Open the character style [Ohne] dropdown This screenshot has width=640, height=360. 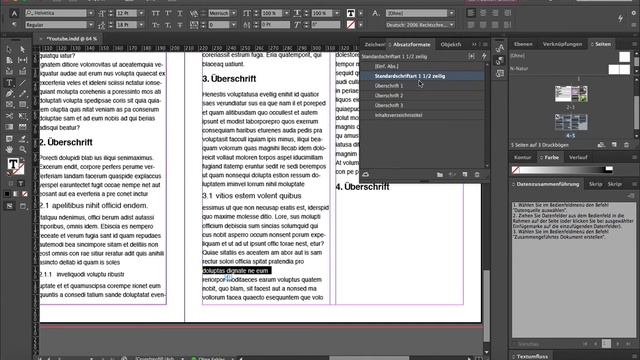tap(452, 13)
